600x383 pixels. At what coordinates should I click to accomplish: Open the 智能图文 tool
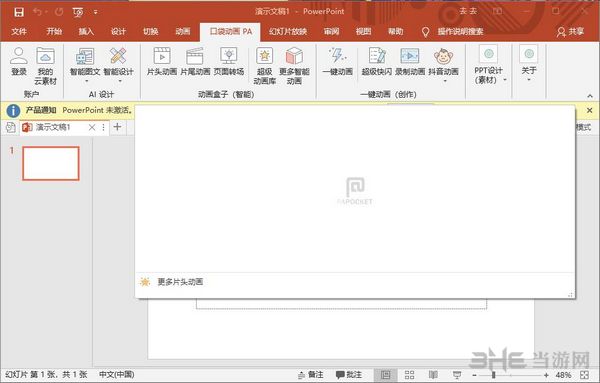tap(85, 60)
